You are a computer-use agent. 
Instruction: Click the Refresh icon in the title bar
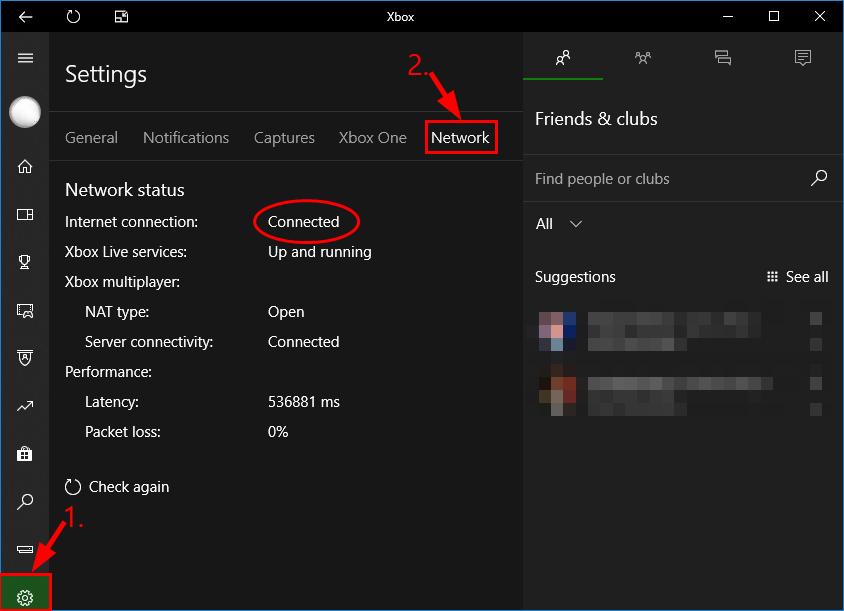[x=71, y=16]
